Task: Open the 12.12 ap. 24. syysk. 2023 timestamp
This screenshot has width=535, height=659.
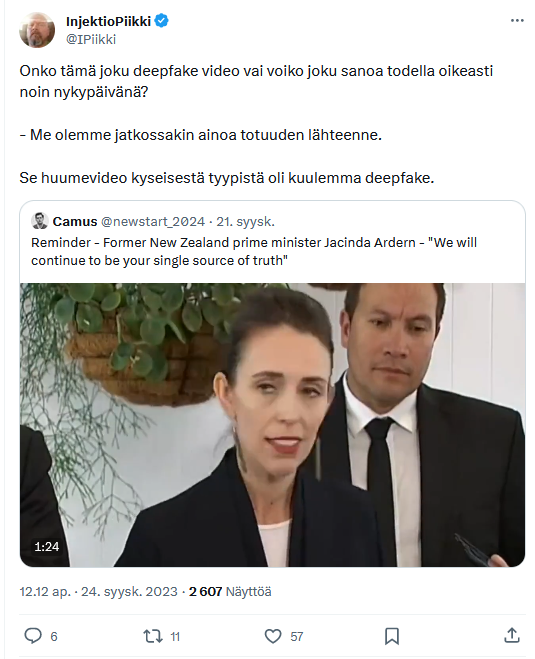Action: (x=98, y=592)
